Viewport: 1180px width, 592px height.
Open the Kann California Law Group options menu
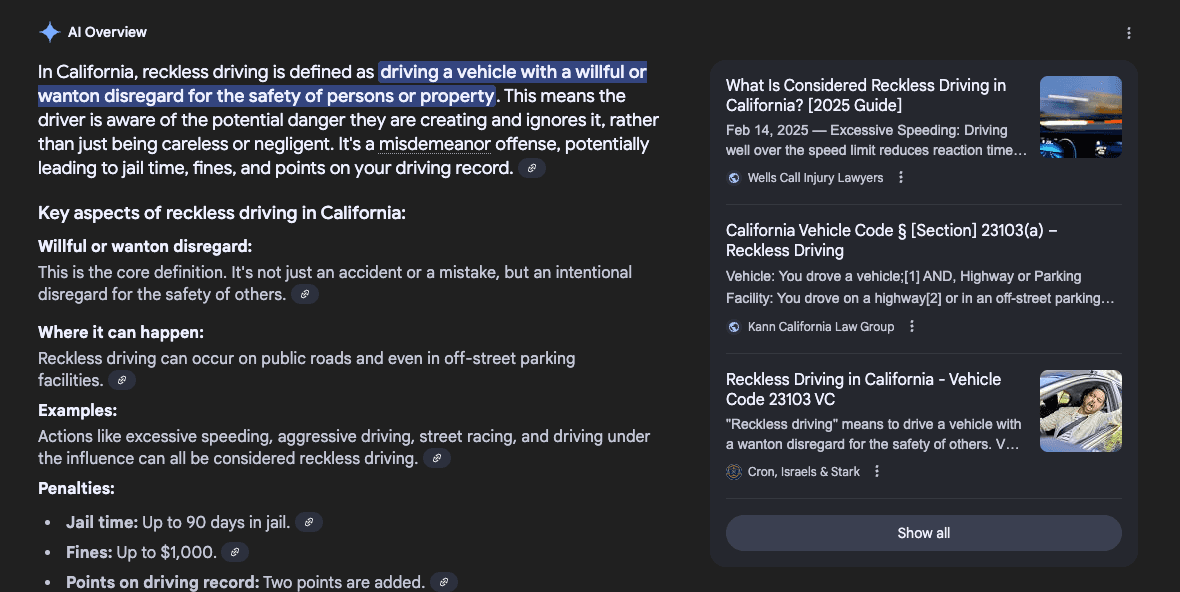click(912, 327)
